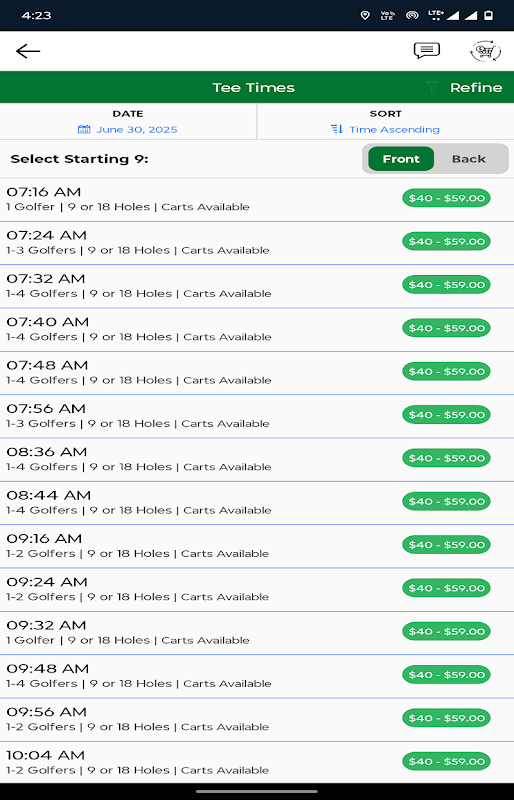Choose the 08:36 AM tee time row
This screenshot has width=514, height=800.
[257, 459]
